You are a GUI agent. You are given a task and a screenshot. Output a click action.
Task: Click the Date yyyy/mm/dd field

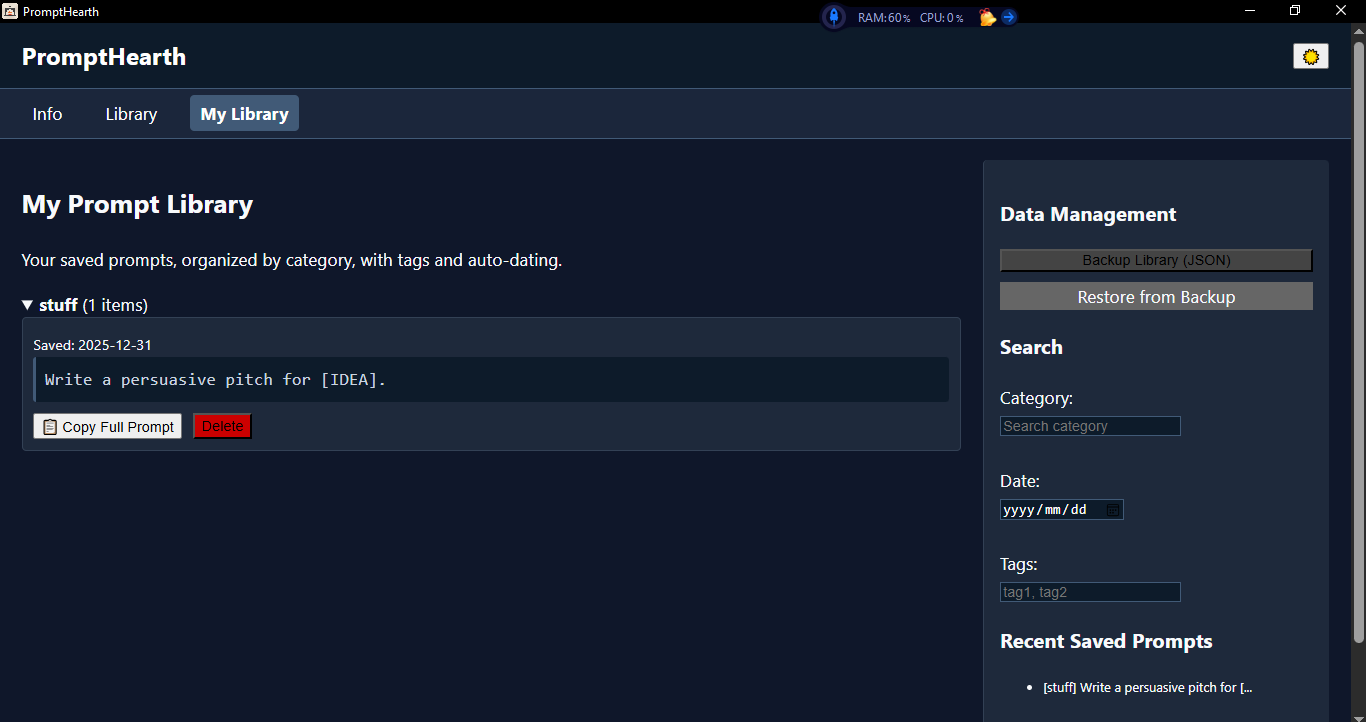point(1061,510)
